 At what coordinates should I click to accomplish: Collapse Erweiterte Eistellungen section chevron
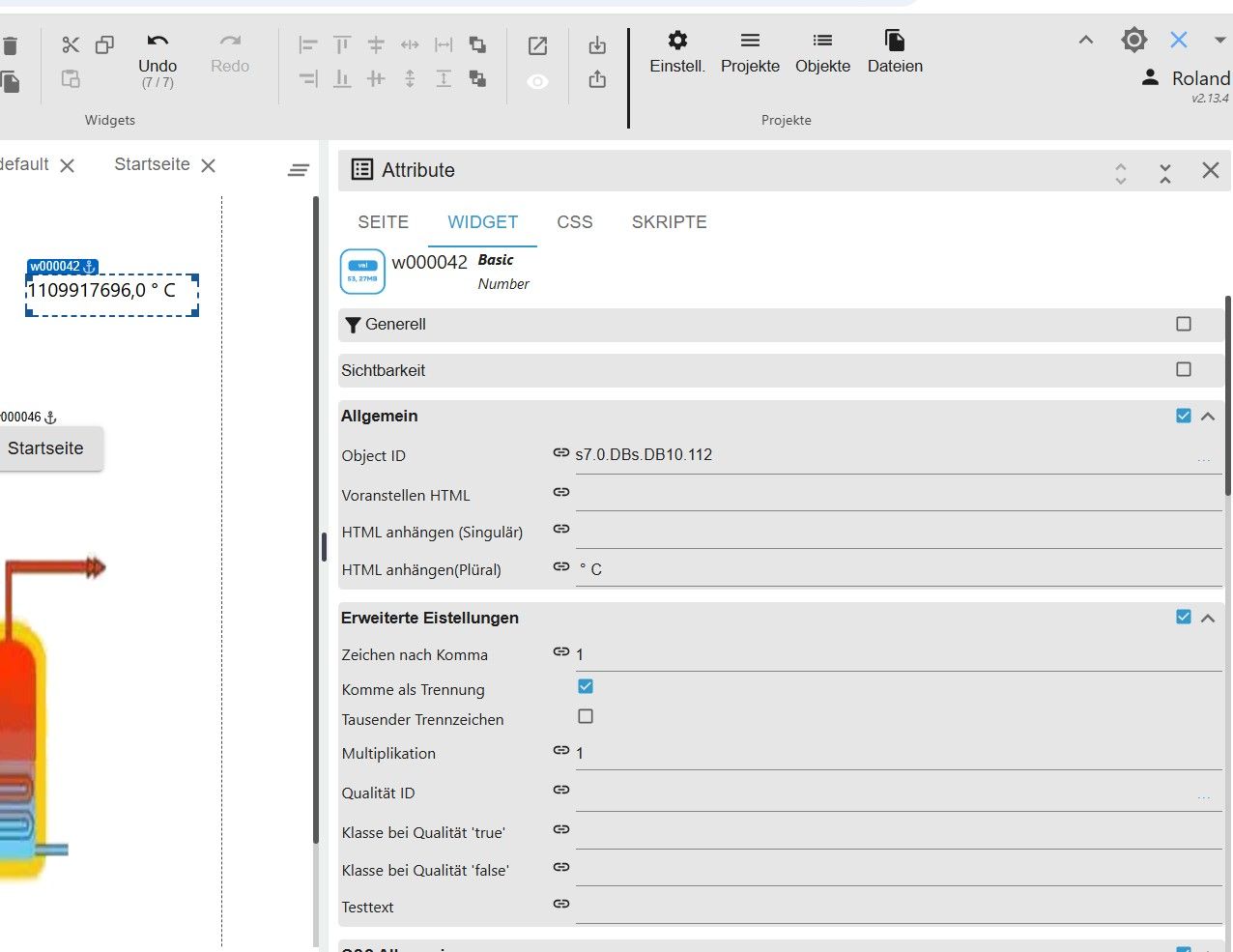click(x=1208, y=618)
